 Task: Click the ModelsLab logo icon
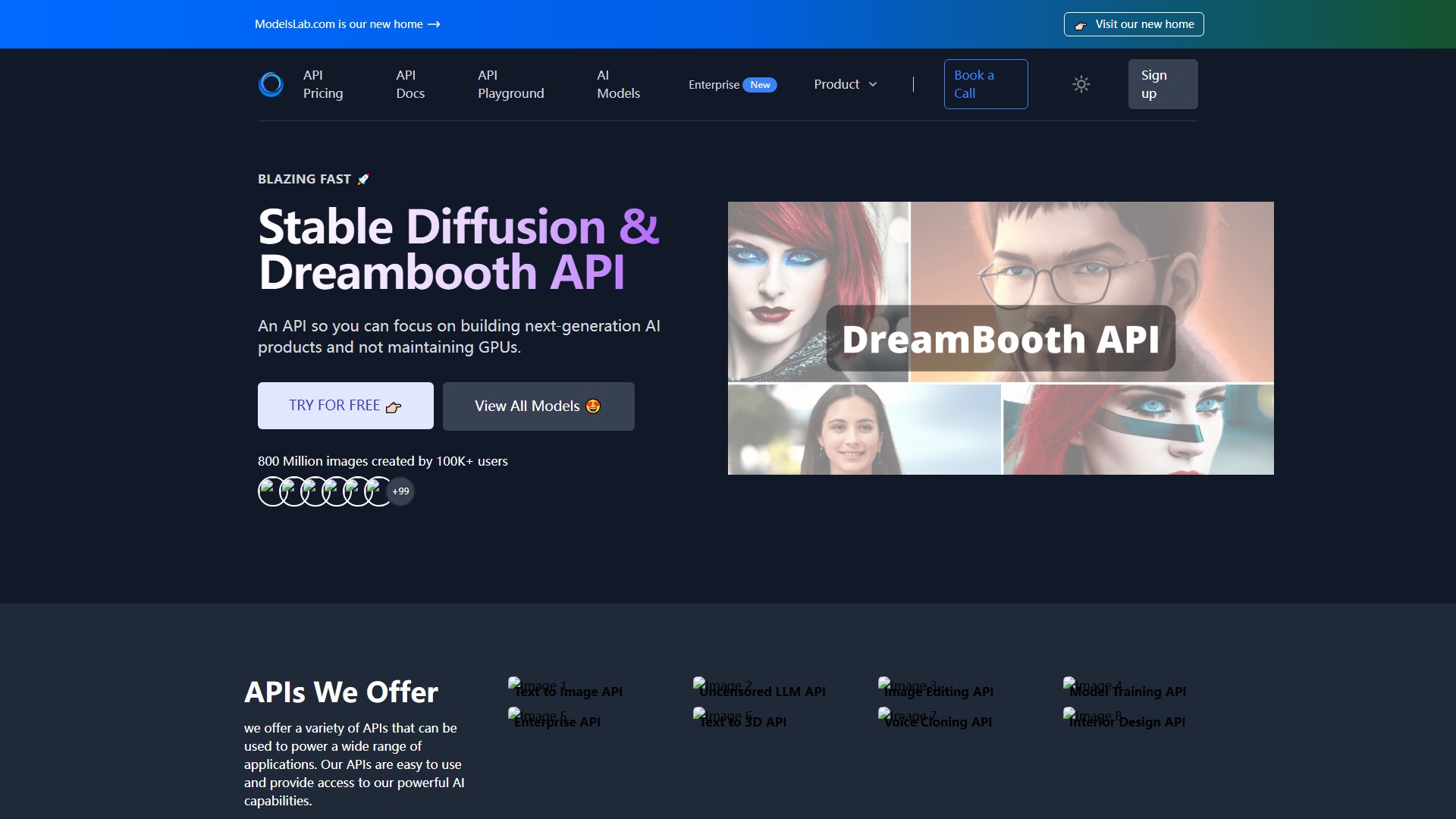[x=271, y=84]
